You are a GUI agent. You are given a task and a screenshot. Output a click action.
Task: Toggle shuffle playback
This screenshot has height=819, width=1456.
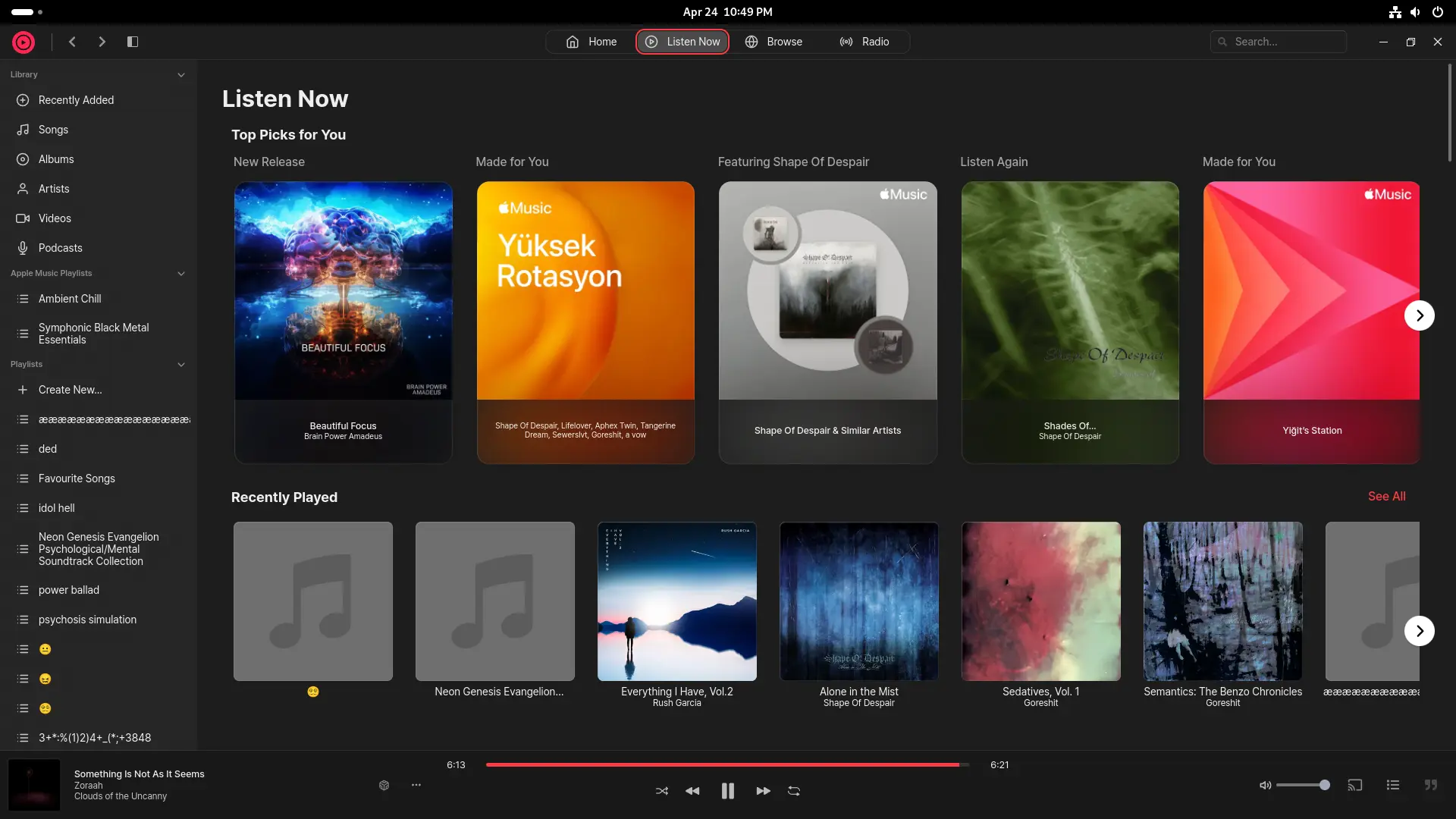click(x=662, y=791)
